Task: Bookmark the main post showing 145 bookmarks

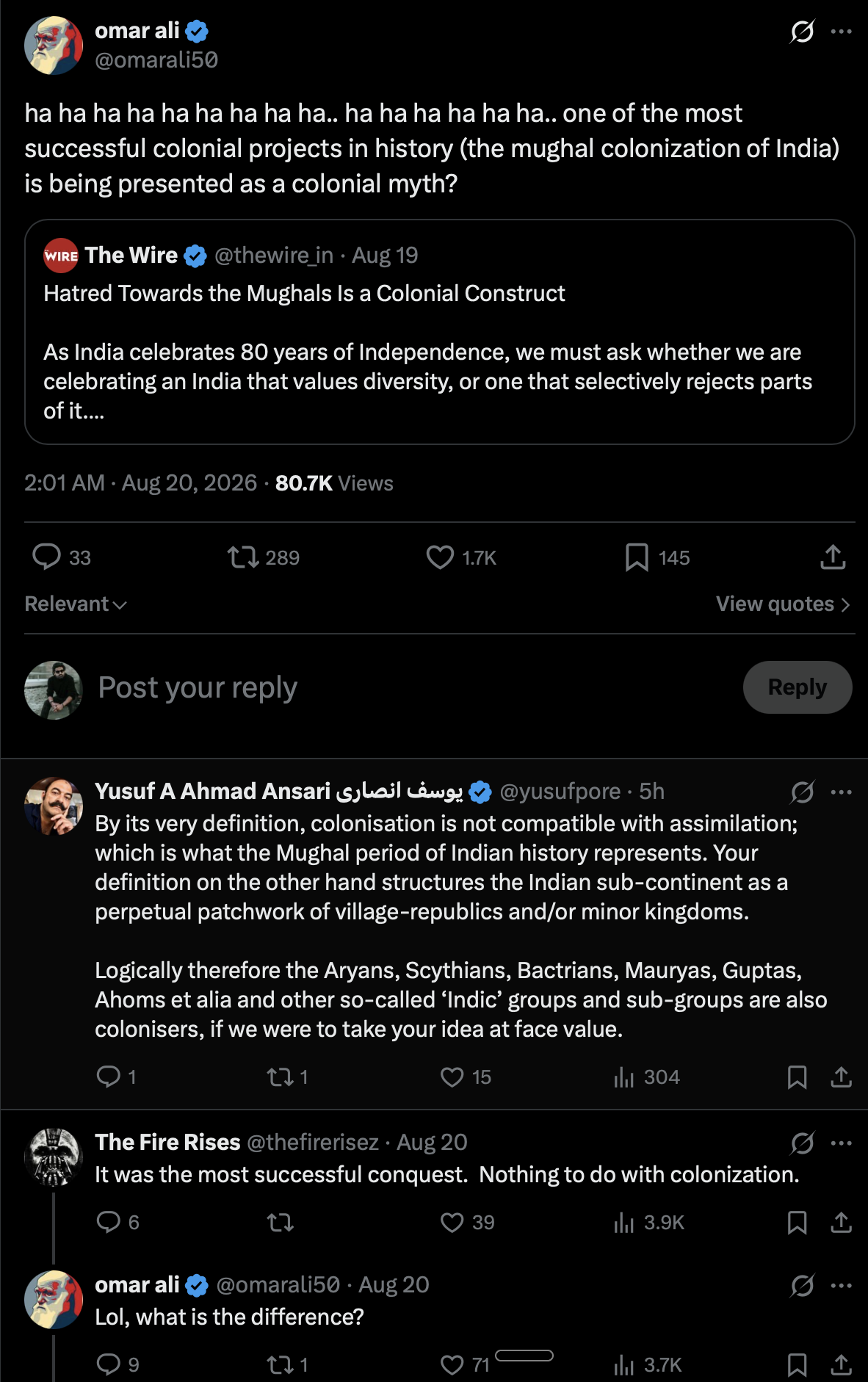Action: 637,557
